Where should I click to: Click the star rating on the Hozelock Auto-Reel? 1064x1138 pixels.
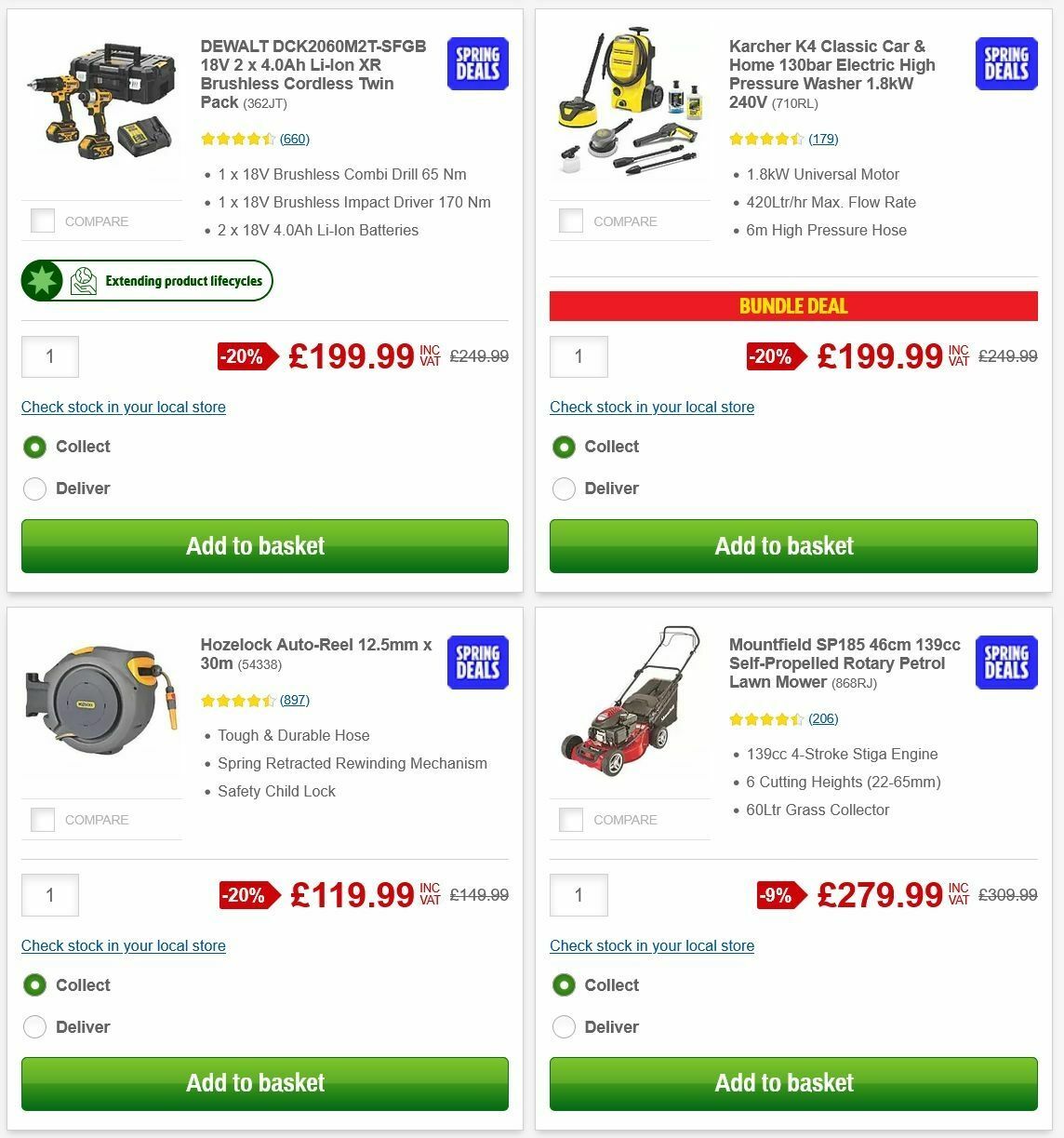(238, 699)
